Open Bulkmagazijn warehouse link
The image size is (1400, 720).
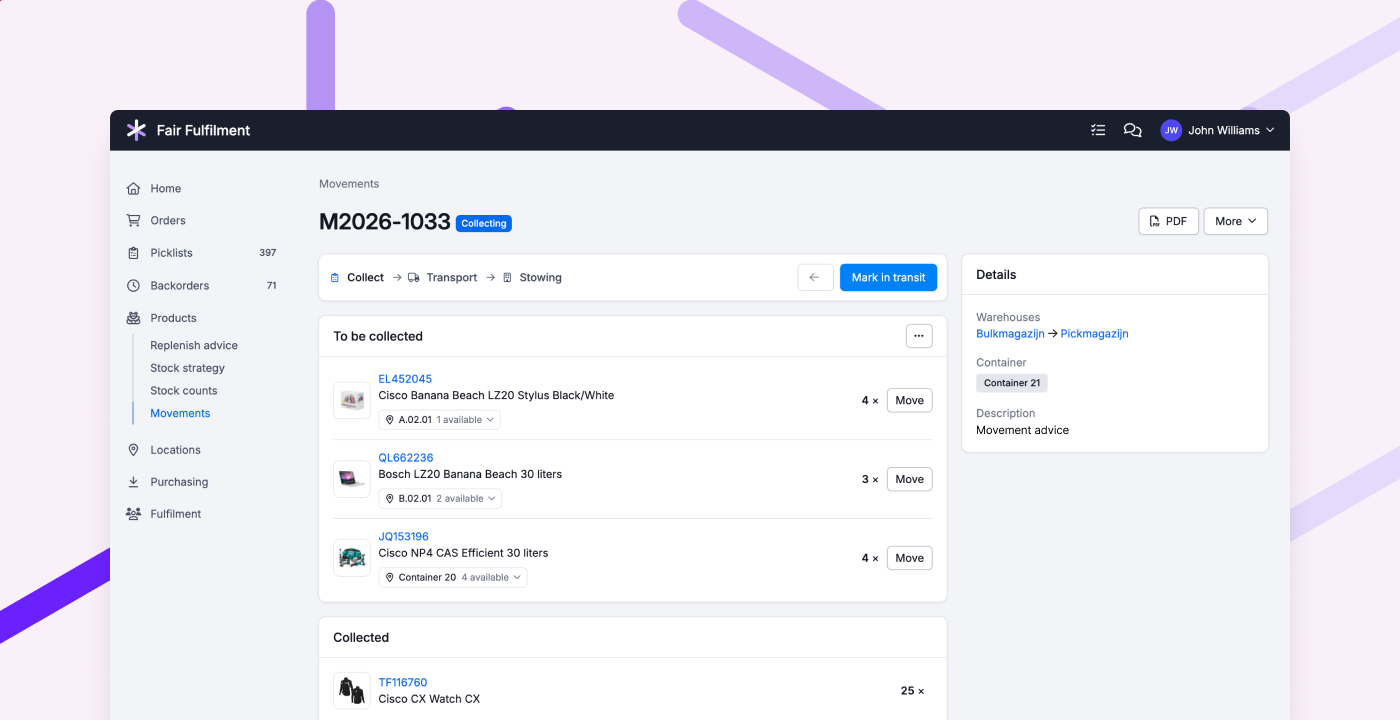pyautogui.click(x=1010, y=334)
